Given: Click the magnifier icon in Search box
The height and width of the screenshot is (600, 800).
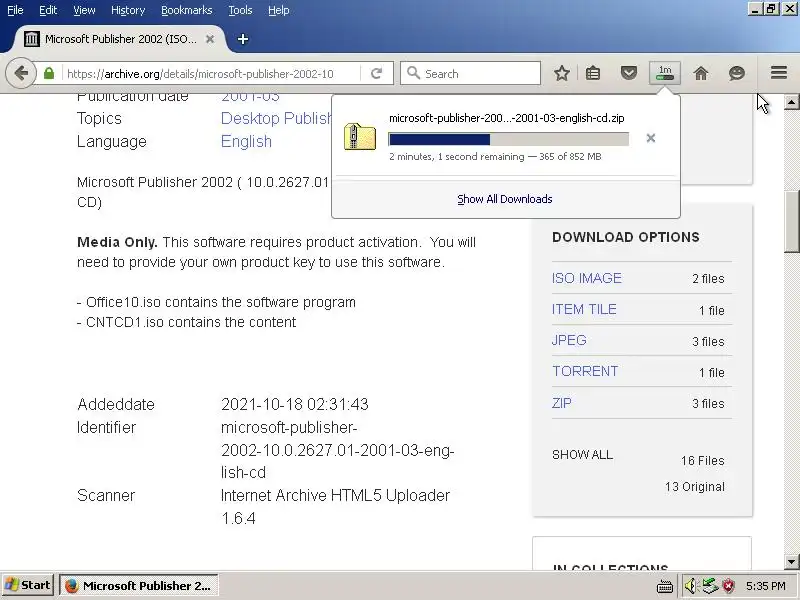Looking at the screenshot, I should [x=413, y=73].
